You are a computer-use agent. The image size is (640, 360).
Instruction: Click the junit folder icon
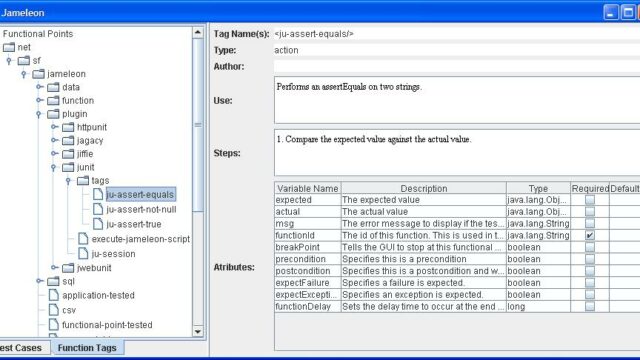68,167
